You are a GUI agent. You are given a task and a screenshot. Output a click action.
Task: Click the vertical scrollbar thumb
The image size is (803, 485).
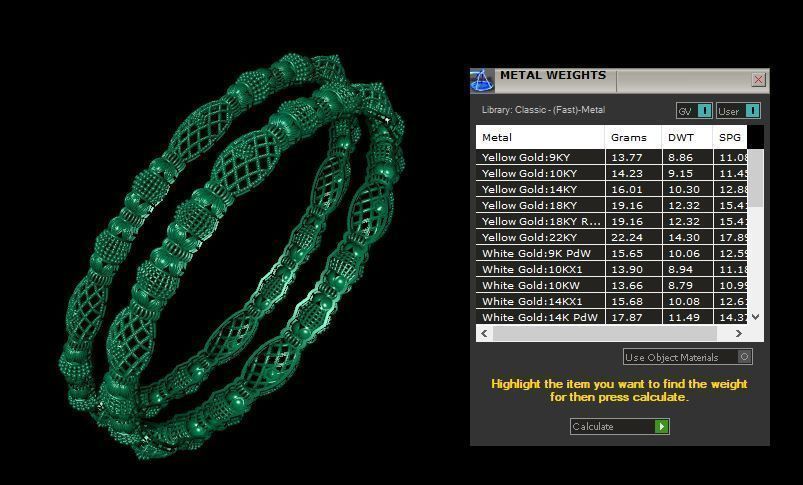pos(755,179)
